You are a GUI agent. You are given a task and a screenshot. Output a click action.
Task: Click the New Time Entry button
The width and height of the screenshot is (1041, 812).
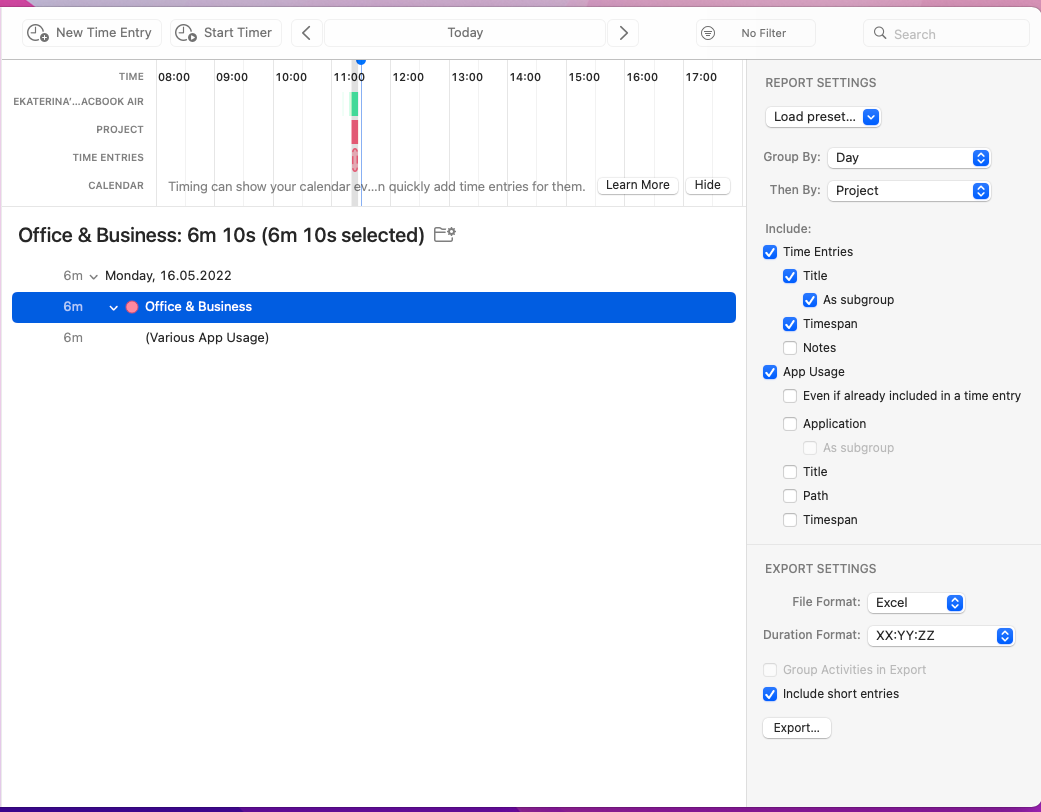(x=92, y=33)
